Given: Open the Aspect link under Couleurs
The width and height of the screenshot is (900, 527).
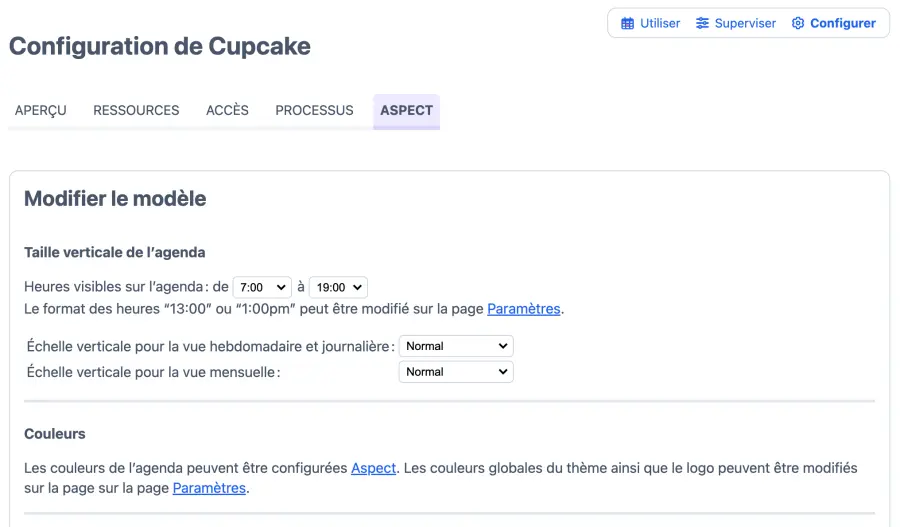Looking at the screenshot, I should pos(373,468).
